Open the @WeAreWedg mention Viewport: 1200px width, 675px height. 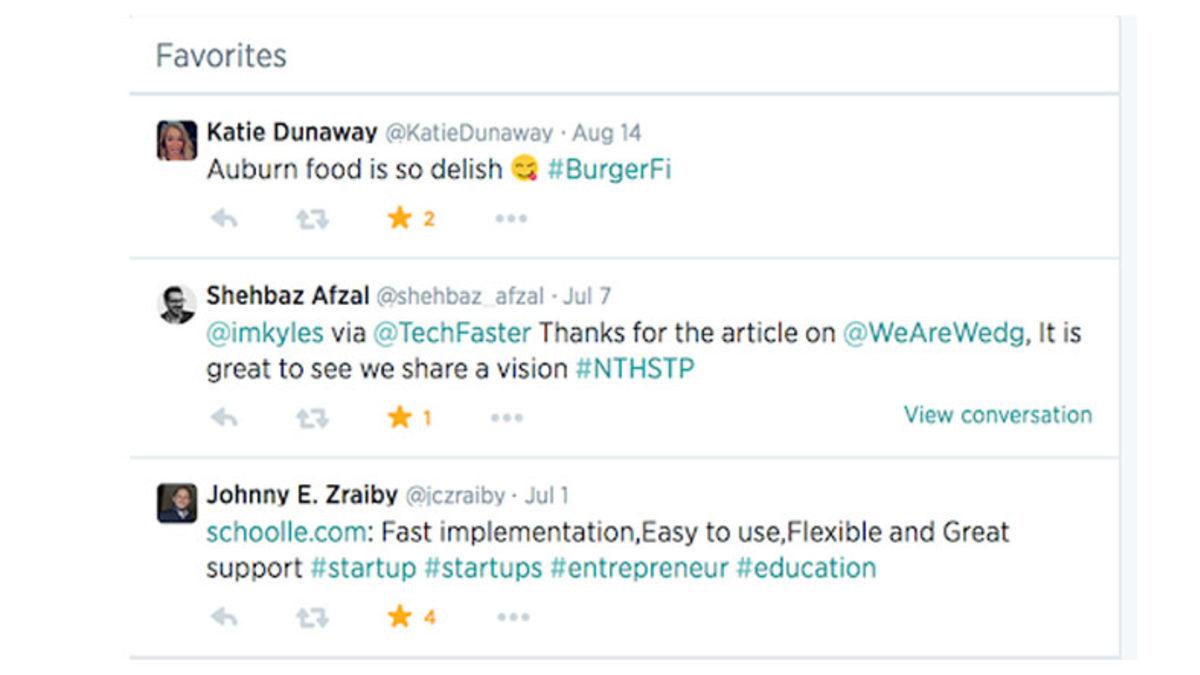pos(935,333)
